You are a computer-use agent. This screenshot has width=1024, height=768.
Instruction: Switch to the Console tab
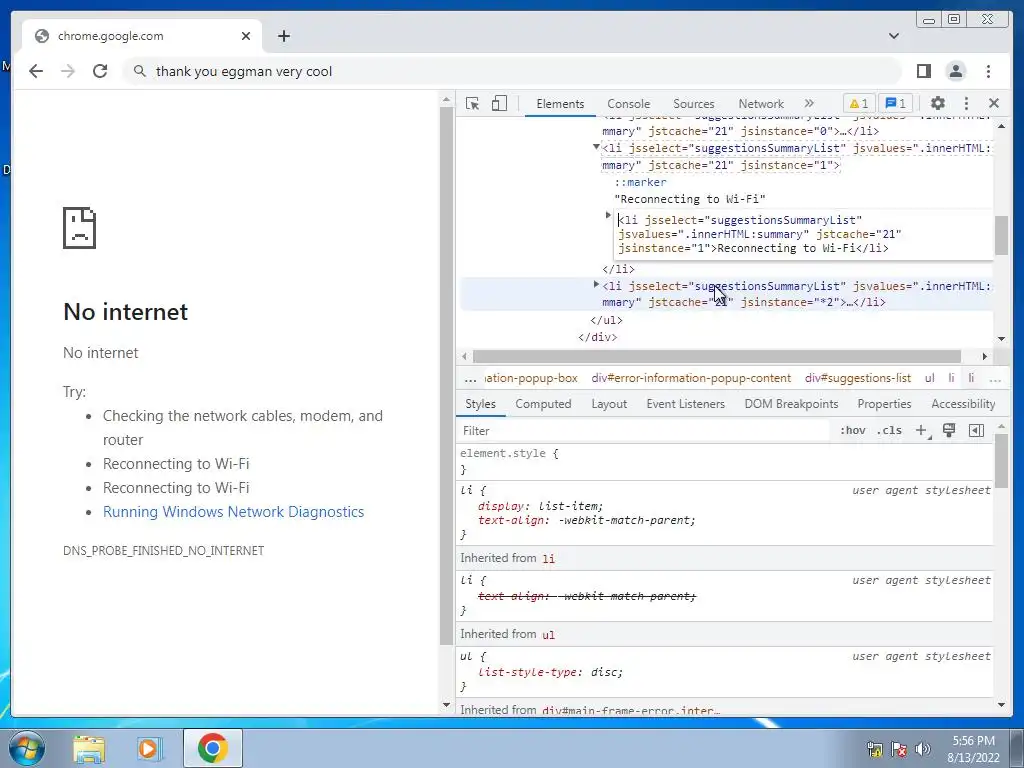(628, 104)
